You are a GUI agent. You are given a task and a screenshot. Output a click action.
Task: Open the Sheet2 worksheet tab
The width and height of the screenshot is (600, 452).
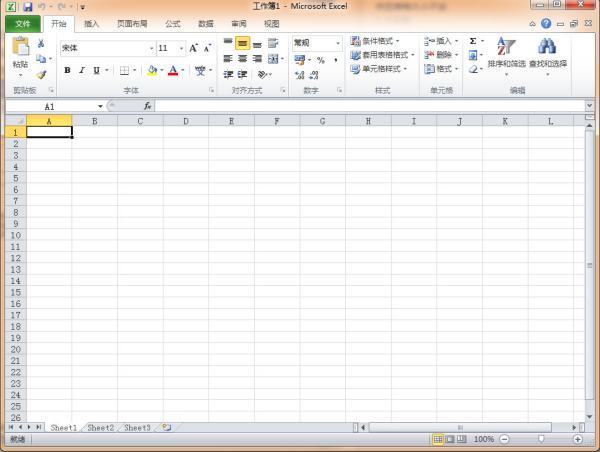[x=100, y=427]
